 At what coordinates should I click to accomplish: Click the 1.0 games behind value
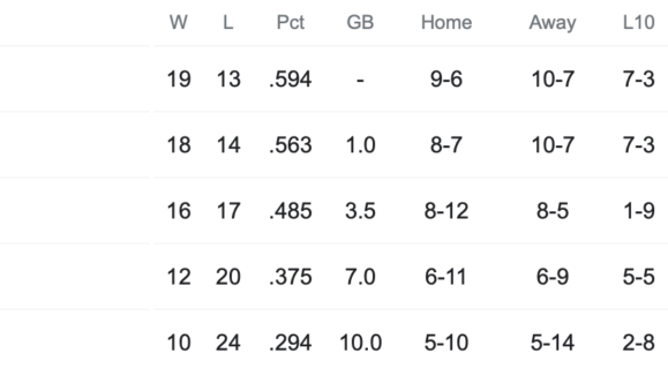click(x=360, y=145)
